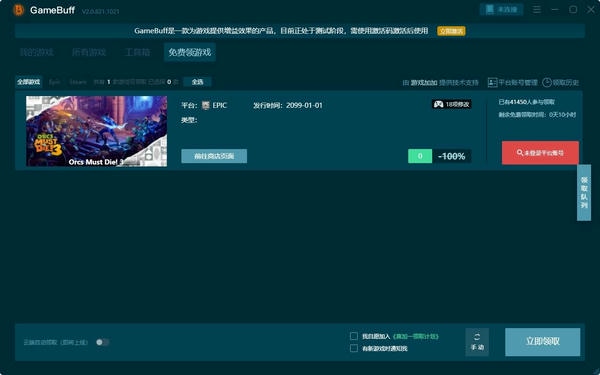Open the hamburger menu in title bar
This screenshot has height=375, width=600.
click(537, 10)
